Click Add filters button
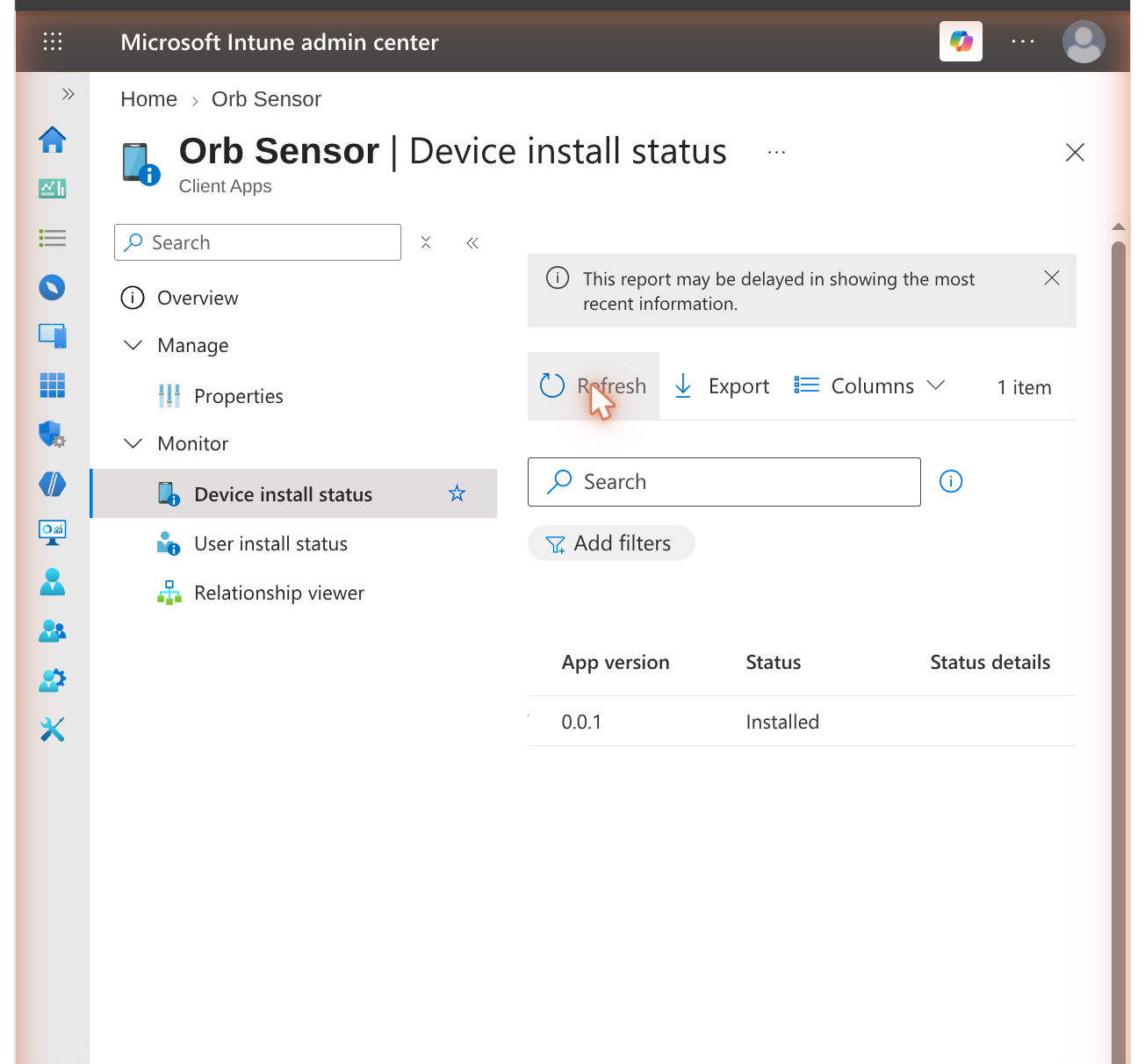The image size is (1145, 1064). coord(611,543)
